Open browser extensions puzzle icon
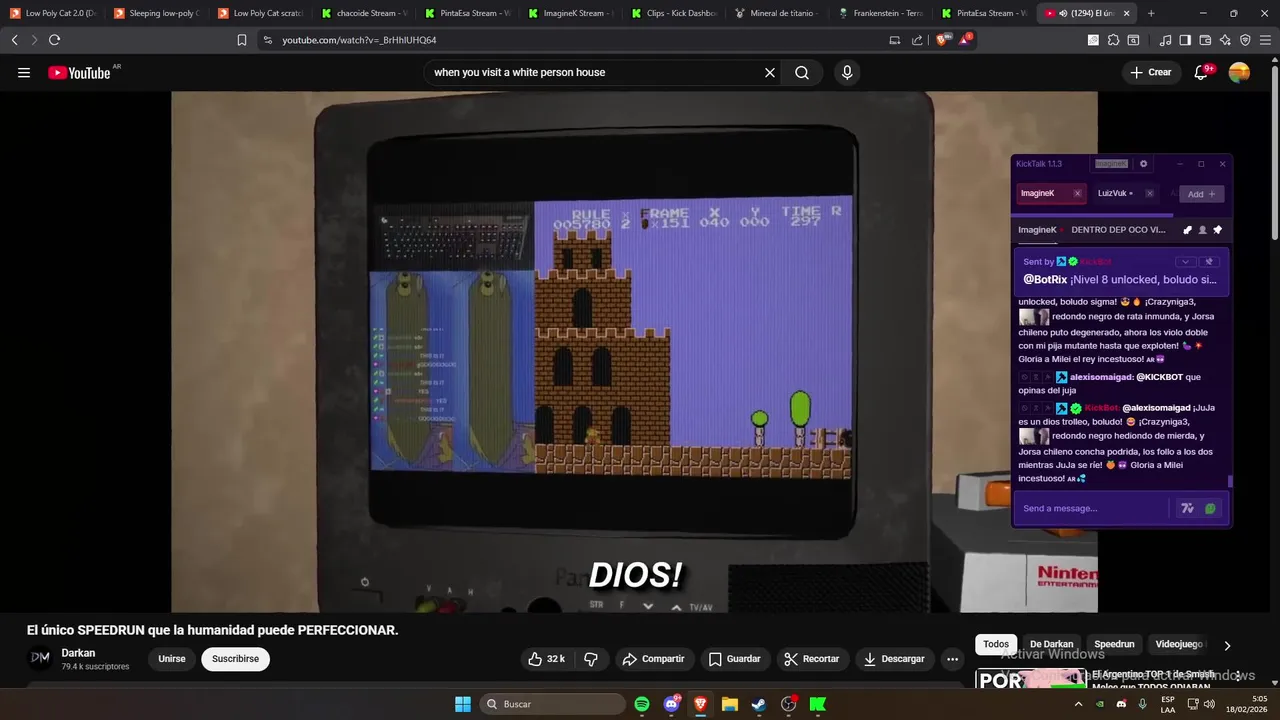The image size is (1280, 720). tap(1113, 40)
